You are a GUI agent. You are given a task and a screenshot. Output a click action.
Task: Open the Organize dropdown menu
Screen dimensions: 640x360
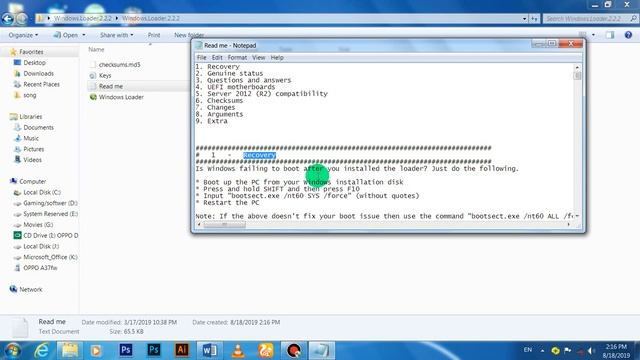point(23,35)
